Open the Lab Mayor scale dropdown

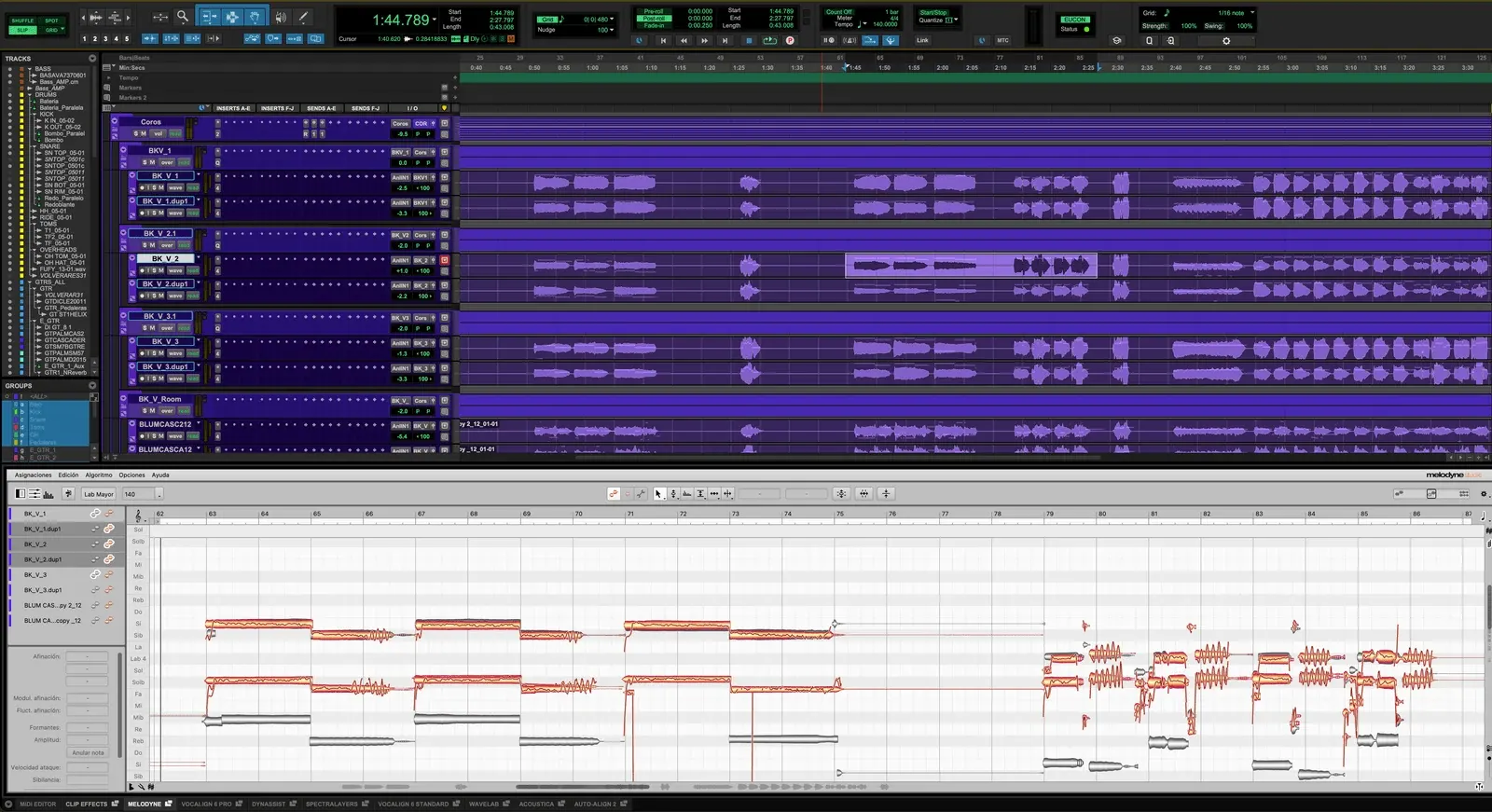pos(98,494)
